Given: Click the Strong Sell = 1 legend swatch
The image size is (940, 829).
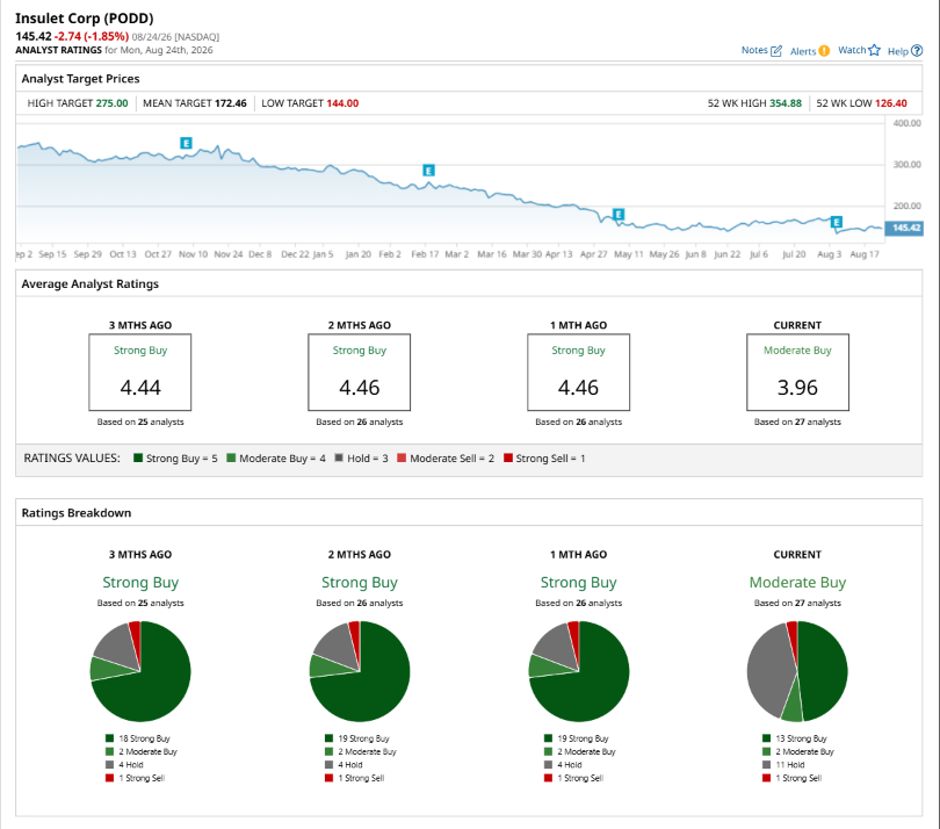Looking at the screenshot, I should point(508,458).
